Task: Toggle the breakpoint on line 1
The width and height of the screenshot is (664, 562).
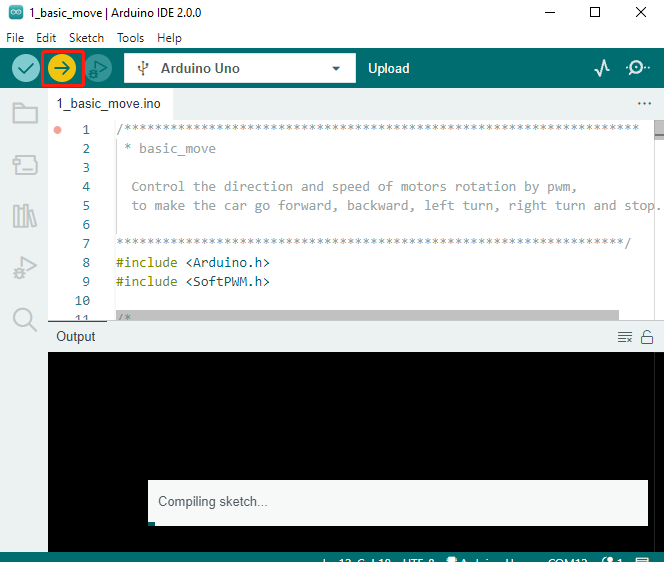Action: [x=58, y=130]
